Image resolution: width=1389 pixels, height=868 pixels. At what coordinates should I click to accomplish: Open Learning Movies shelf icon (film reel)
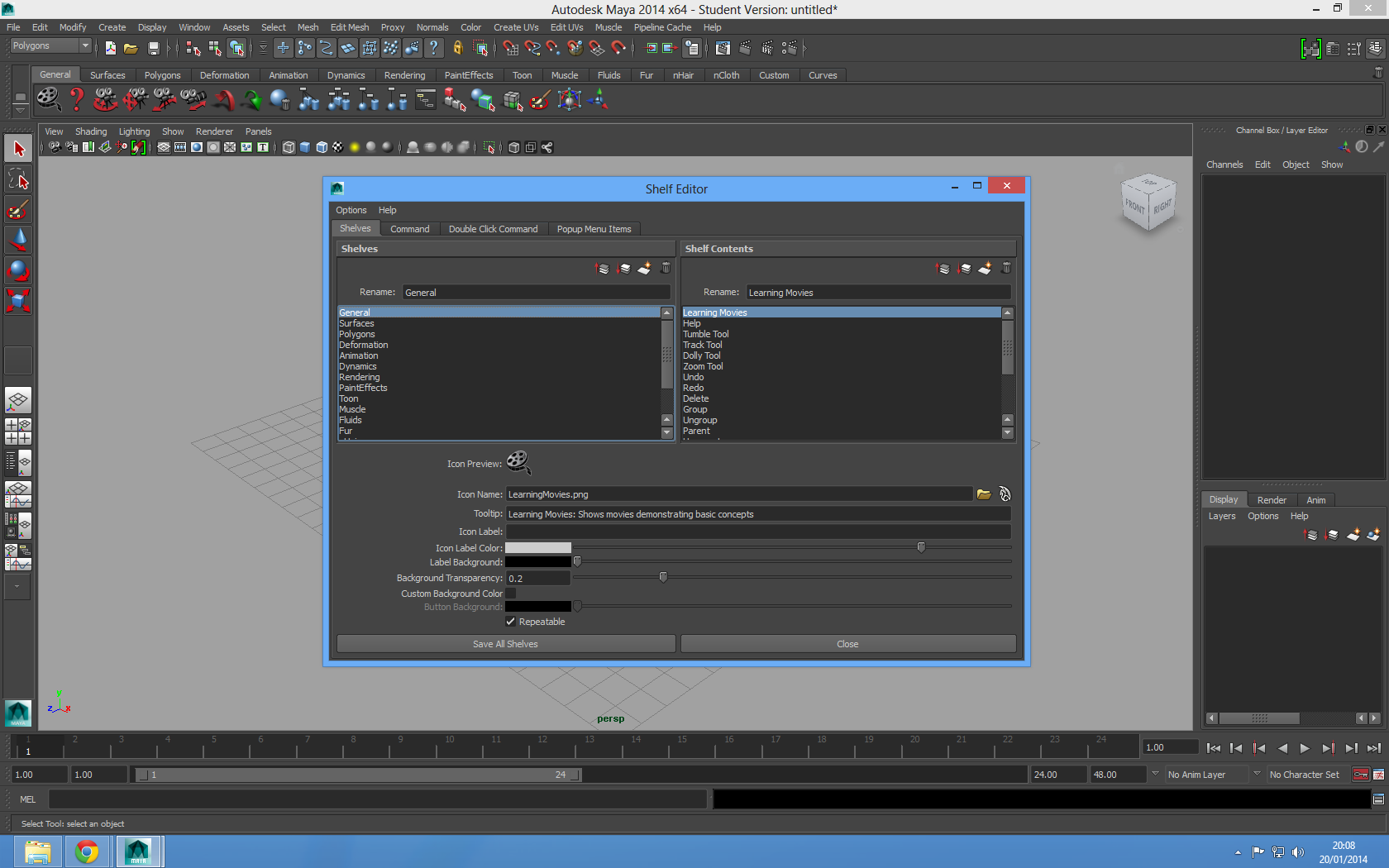click(49, 99)
